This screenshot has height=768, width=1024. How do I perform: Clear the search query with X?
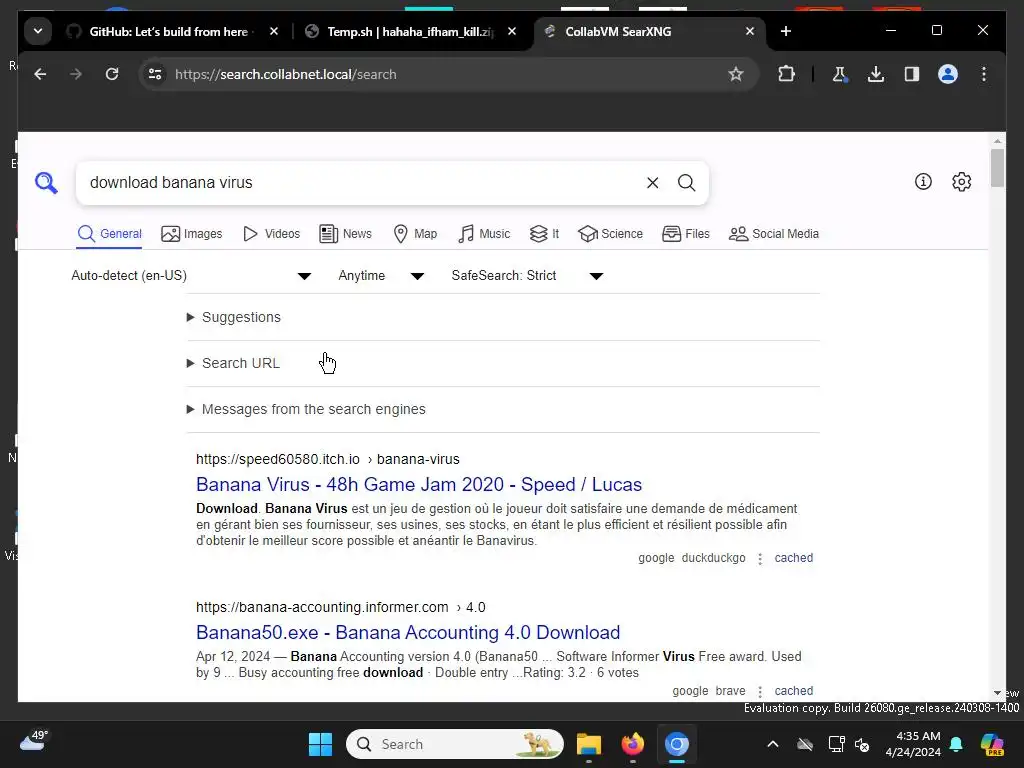point(652,183)
